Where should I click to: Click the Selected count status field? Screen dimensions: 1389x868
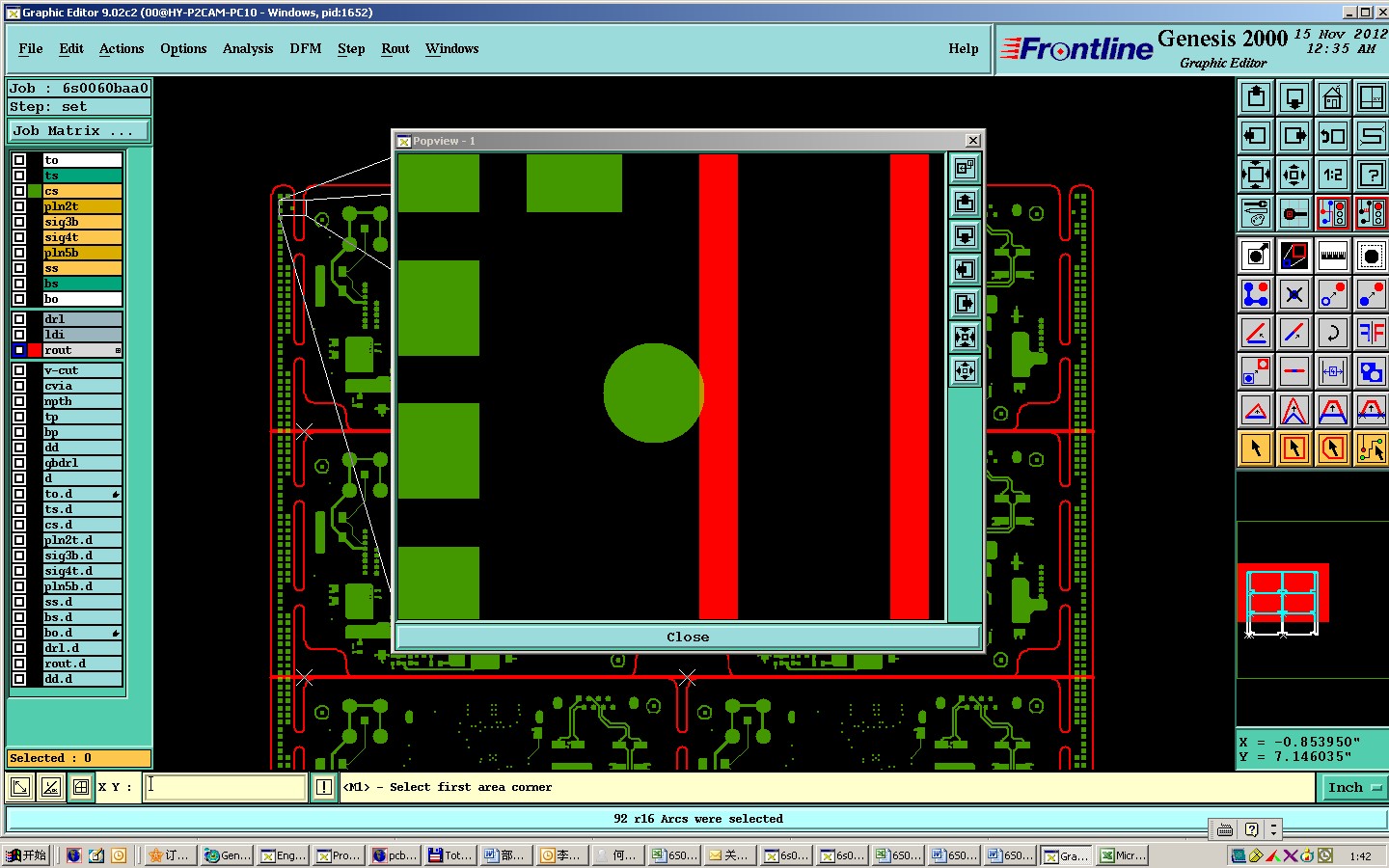tap(79, 758)
